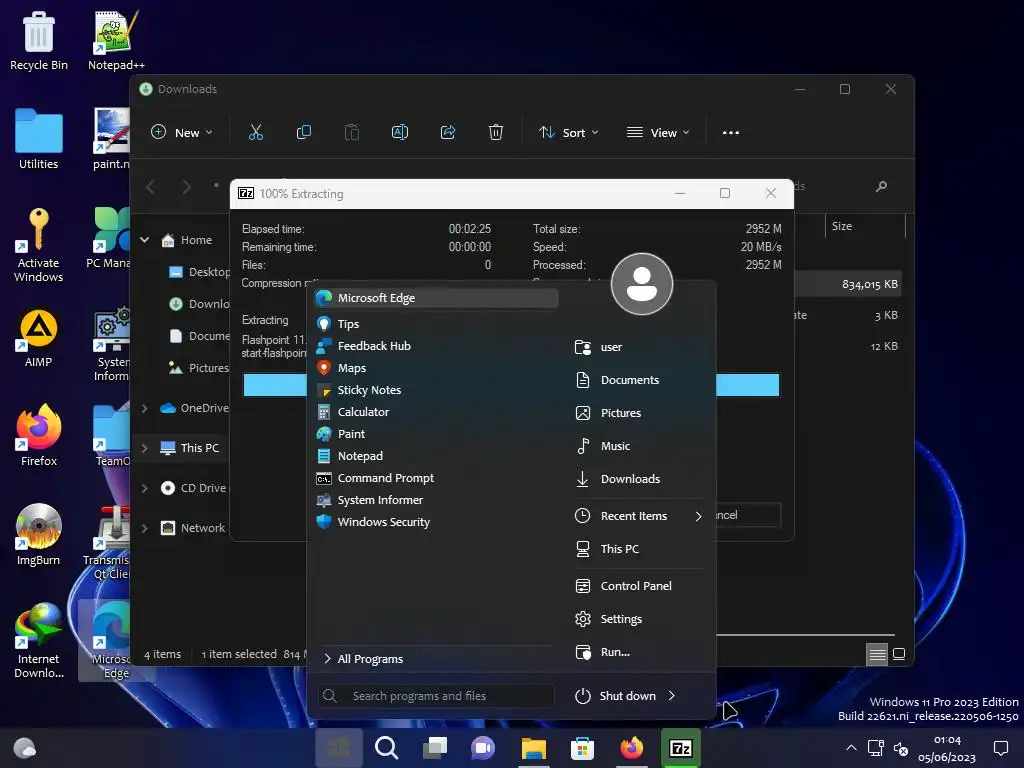Click the extraction progress bar
This screenshot has height=768, width=1024.
coord(511,385)
